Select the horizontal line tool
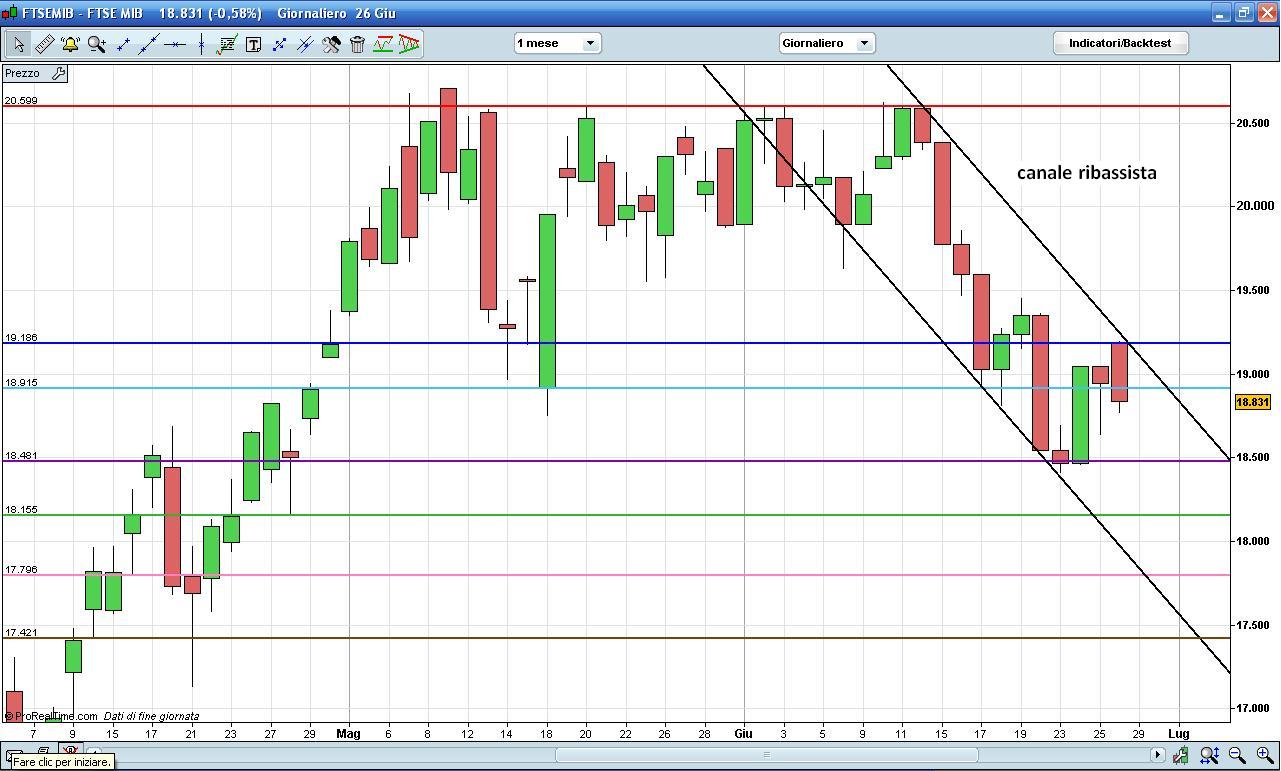The height and width of the screenshot is (771, 1281). (175, 44)
